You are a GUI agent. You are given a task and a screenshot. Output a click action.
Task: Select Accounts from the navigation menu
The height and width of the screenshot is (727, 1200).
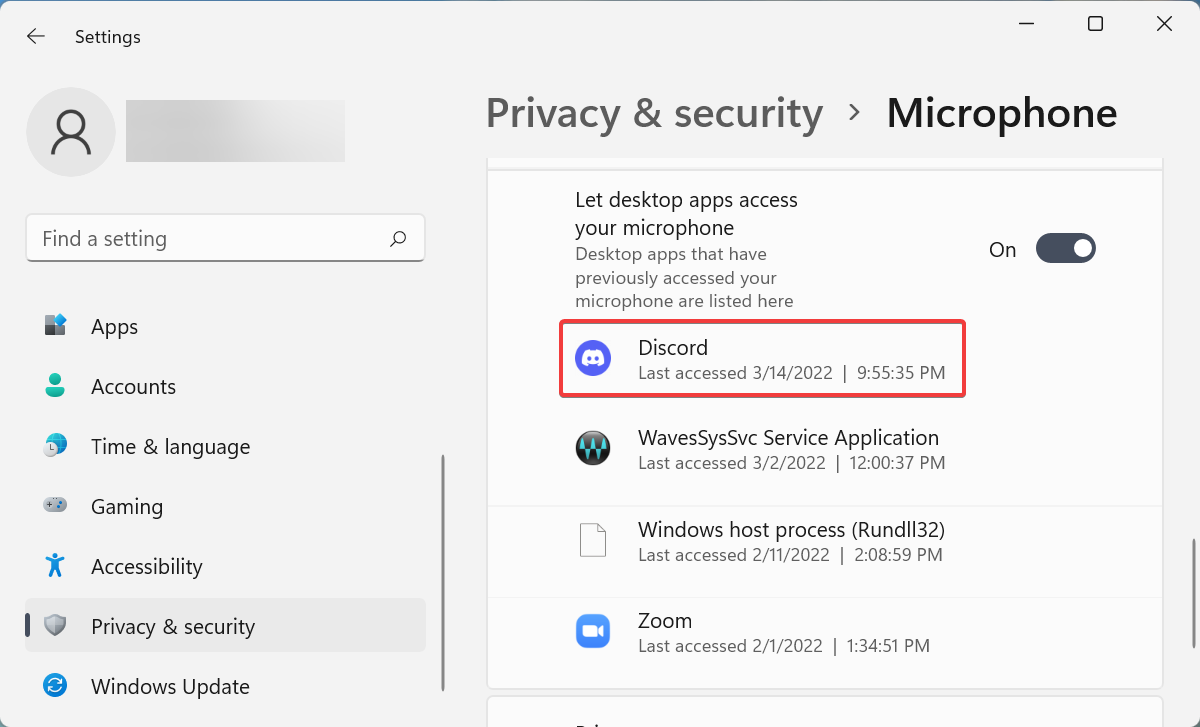pyautogui.click(x=133, y=386)
